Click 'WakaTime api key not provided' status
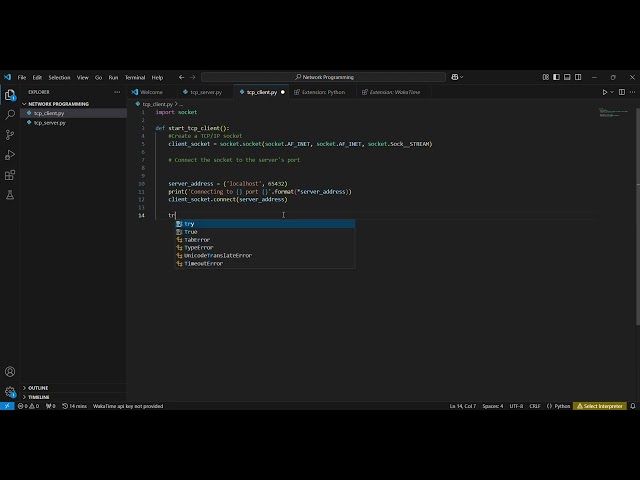The image size is (640, 480). [128, 406]
